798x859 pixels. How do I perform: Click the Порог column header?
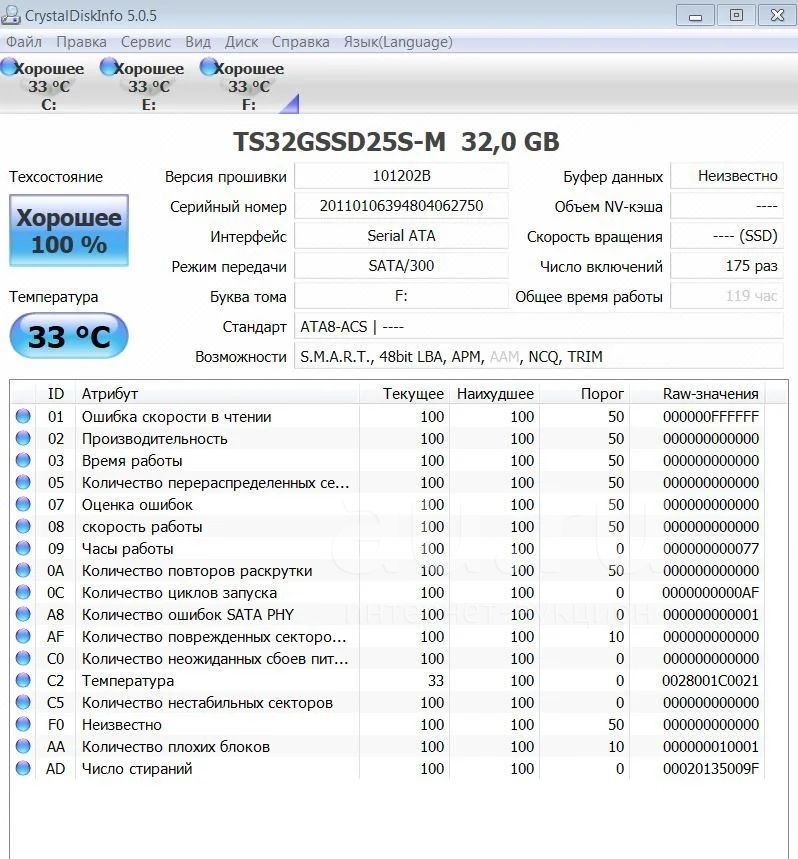click(584, 393)
